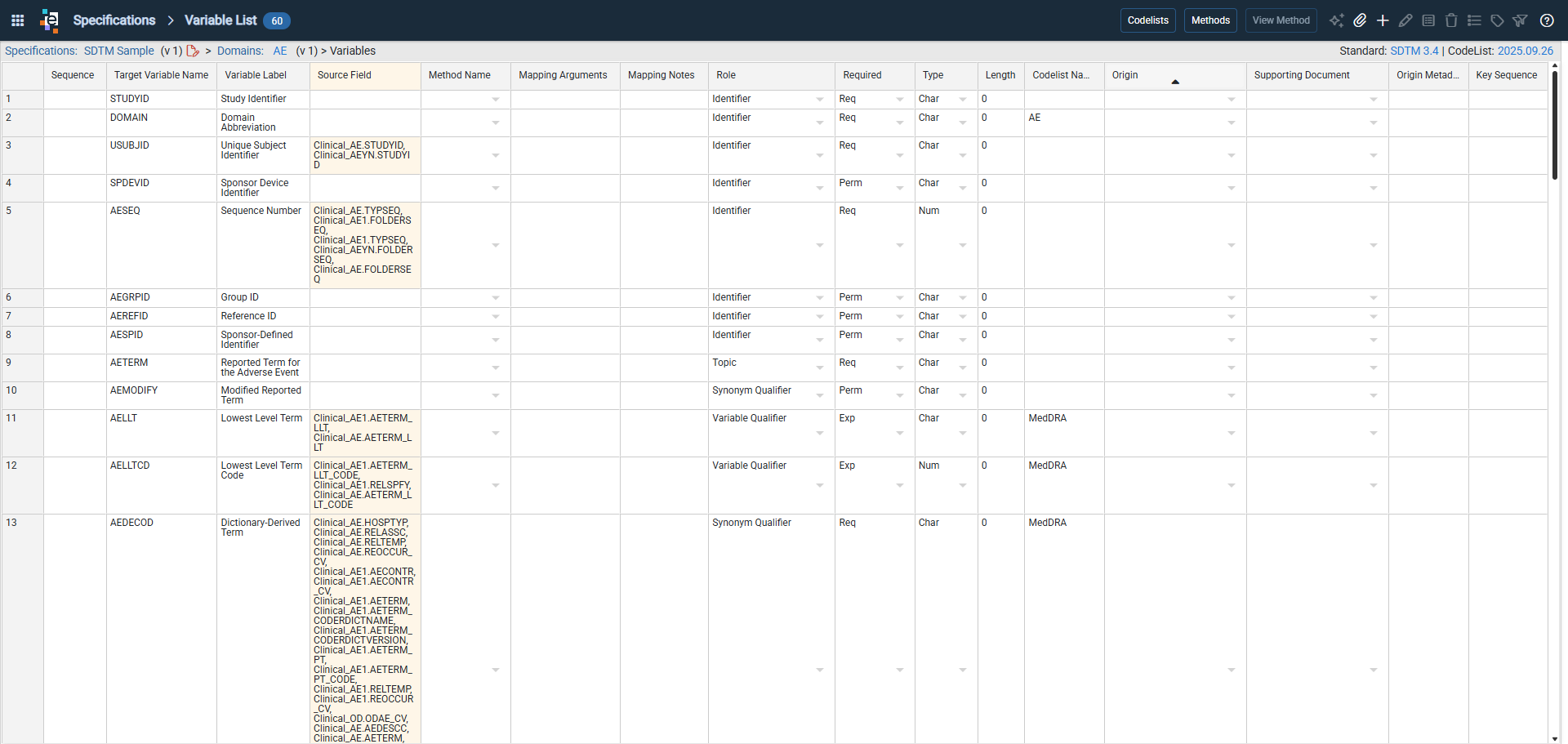1568x744 pixels.
Task: Open Required dropdown in USUBJID row
Action: 900,155
